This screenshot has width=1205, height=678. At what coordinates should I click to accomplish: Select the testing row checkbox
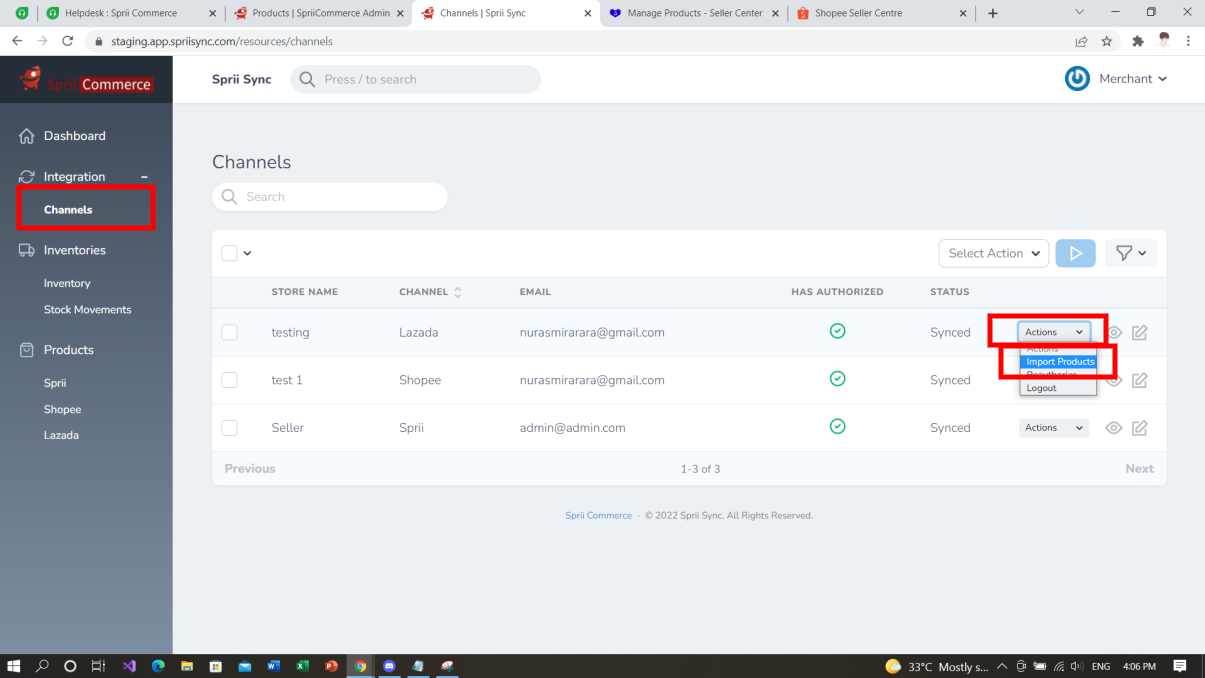click(229, 332)
